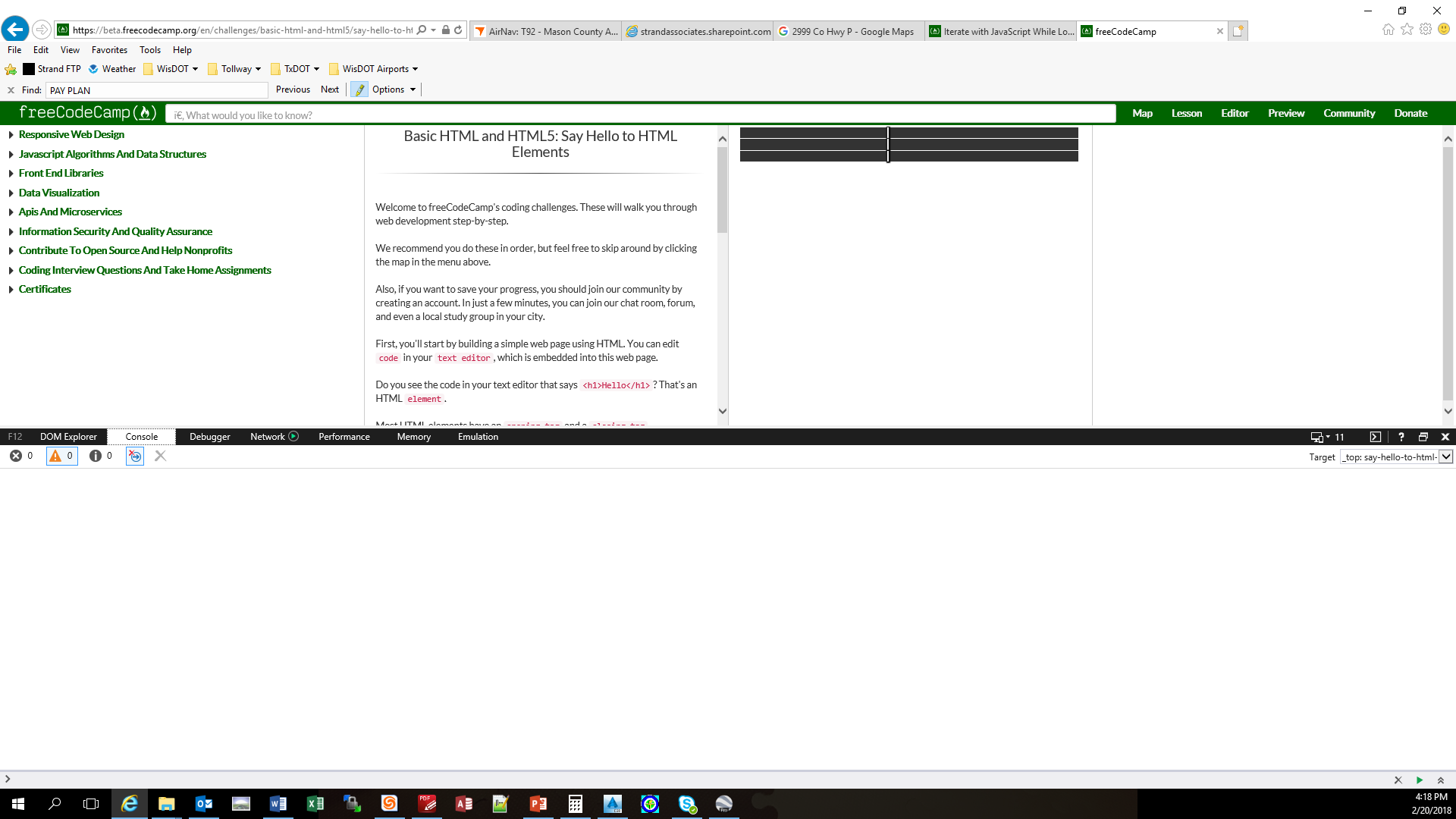Clear the console output

[x=160, y=456]
